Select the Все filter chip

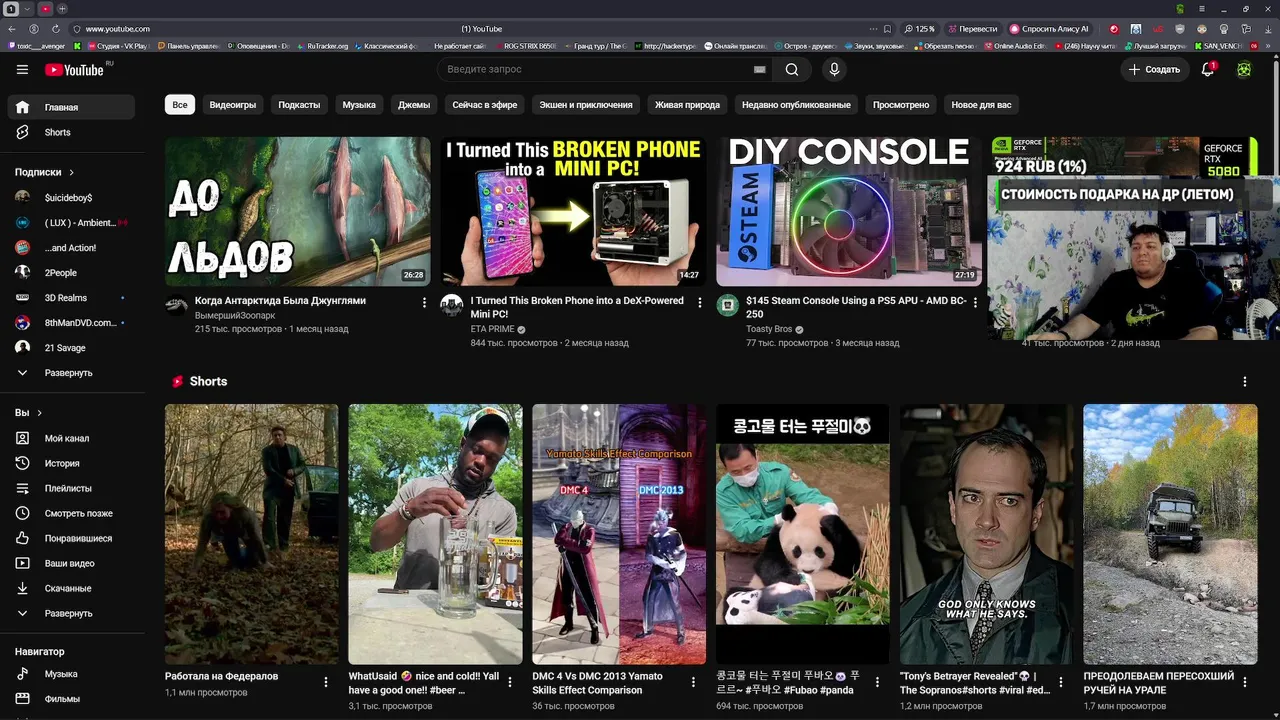tap(180, 104)
